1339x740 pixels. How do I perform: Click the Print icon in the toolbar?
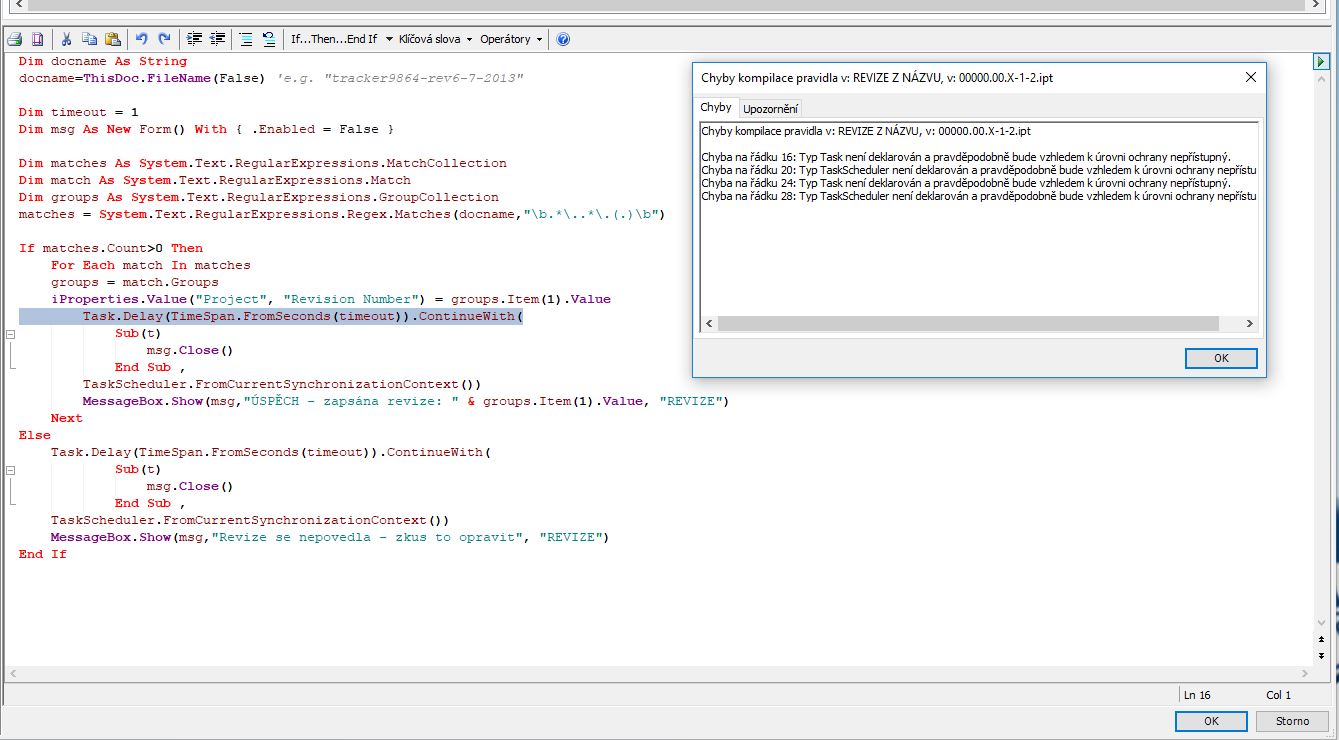(x=15, y=40)
